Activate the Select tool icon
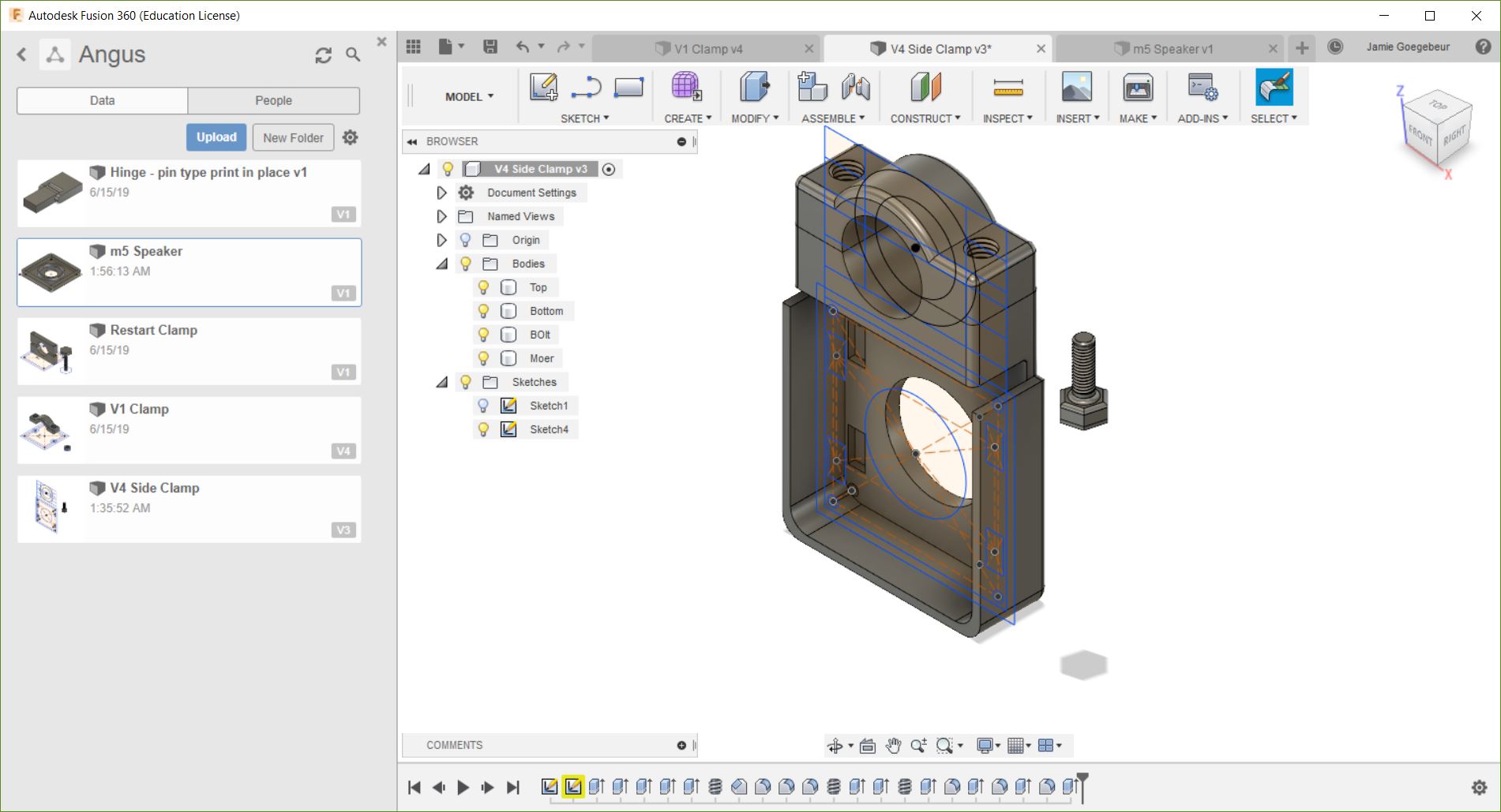This screenshot has height=812, width=1501. (x=1274, y=87)
